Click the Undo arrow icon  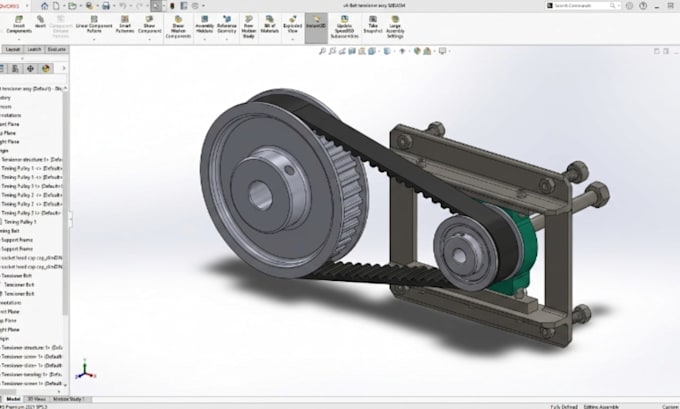click(x=123, y=6)
